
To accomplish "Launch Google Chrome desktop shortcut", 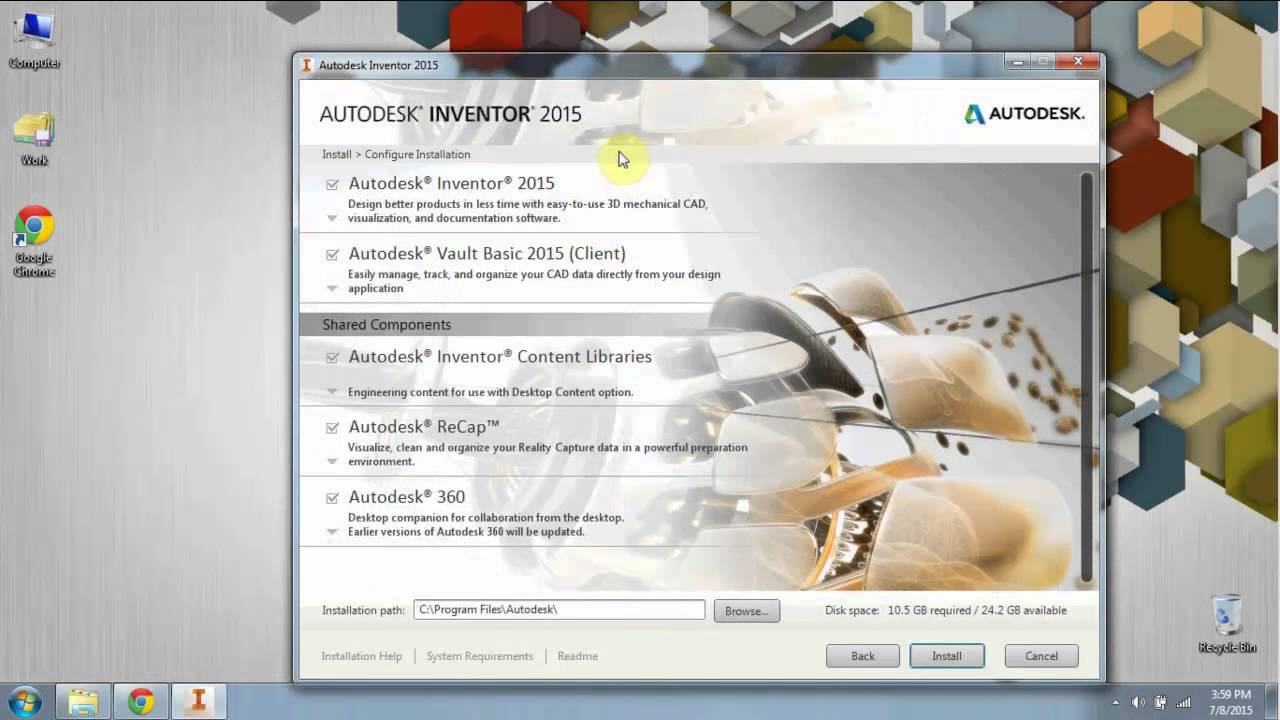I will coord(34,241).
